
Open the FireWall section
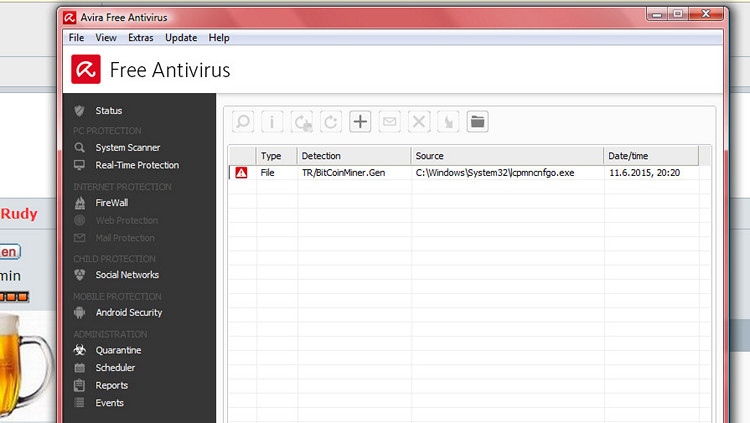(x=111, y=202)
